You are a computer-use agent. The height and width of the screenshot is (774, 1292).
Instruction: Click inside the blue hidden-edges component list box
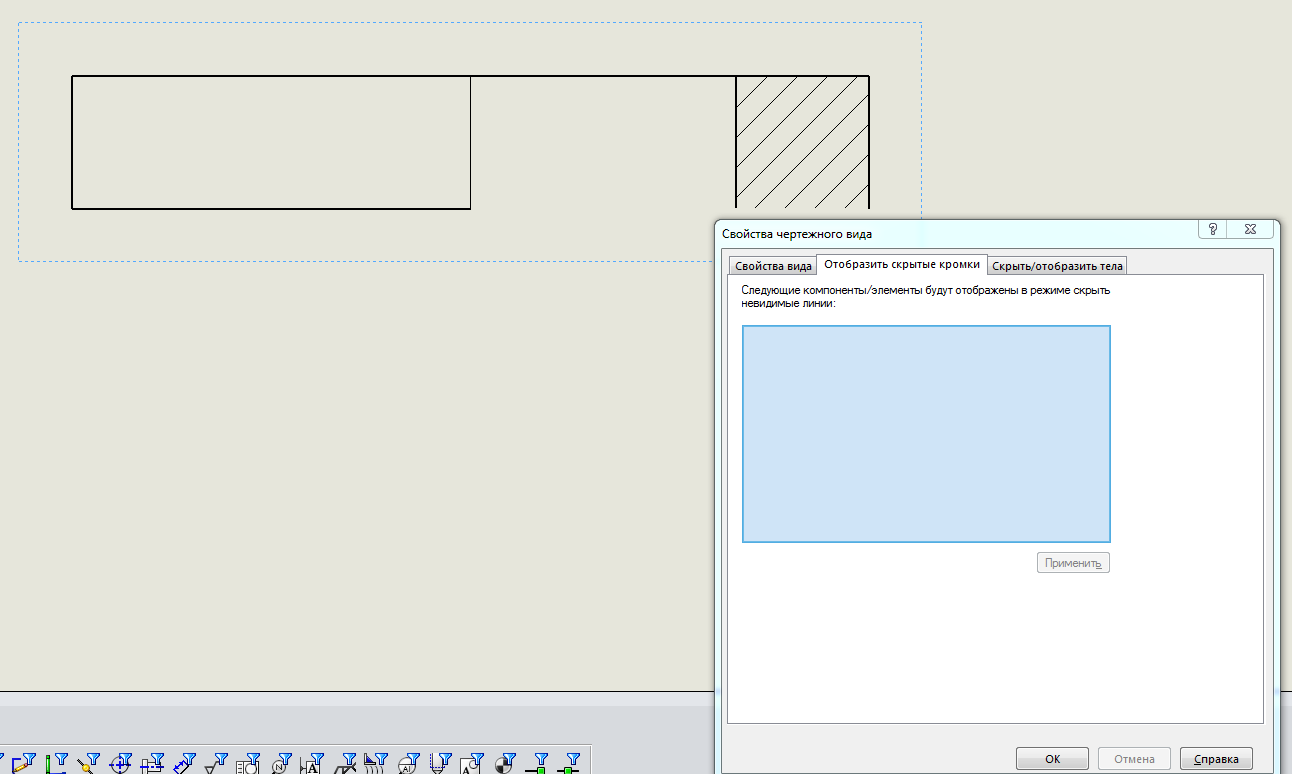pos(926,434)
